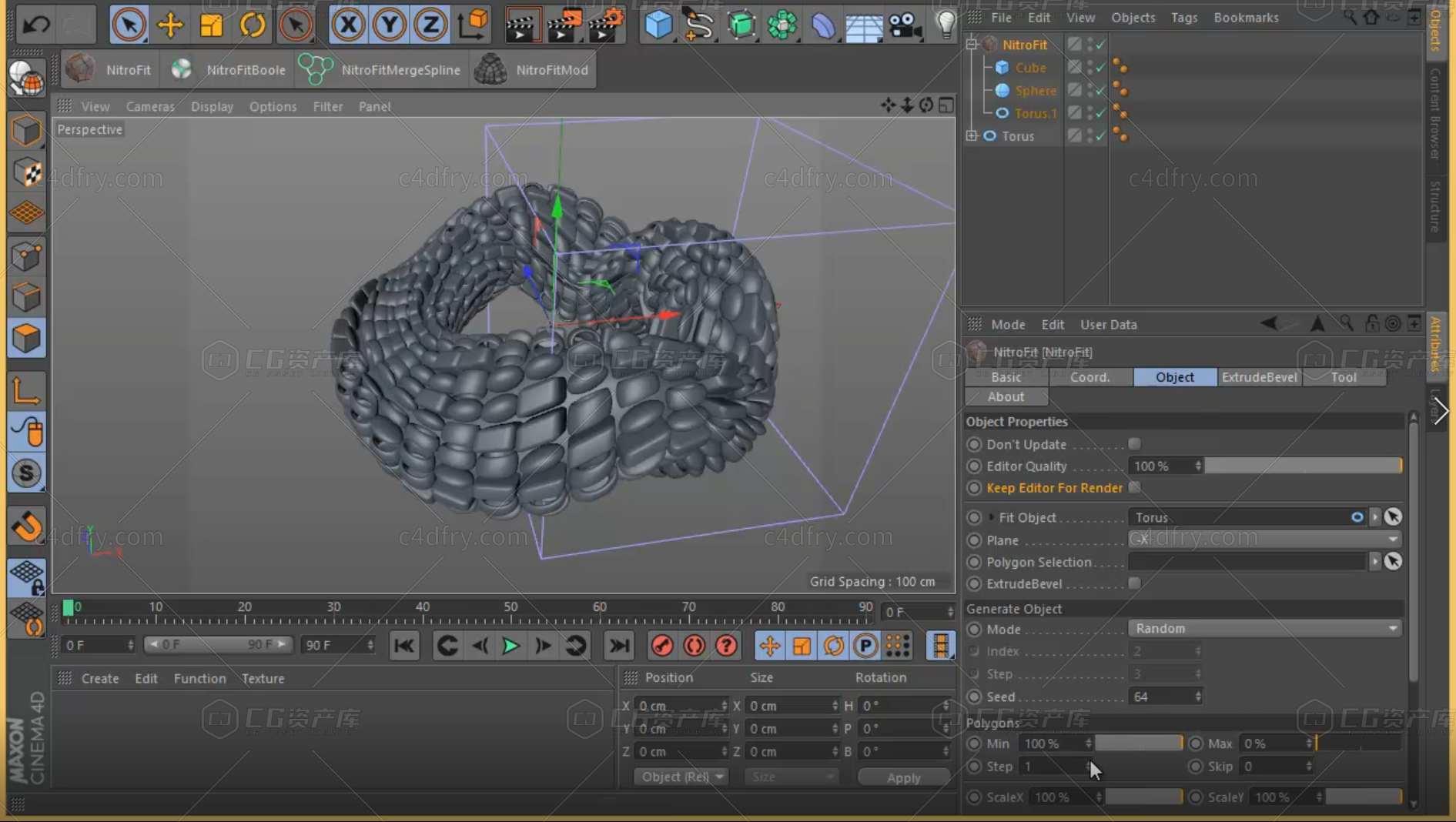1456x822 pixels.
Task: Open the Floor environment icon
Action: click(864, 27)
